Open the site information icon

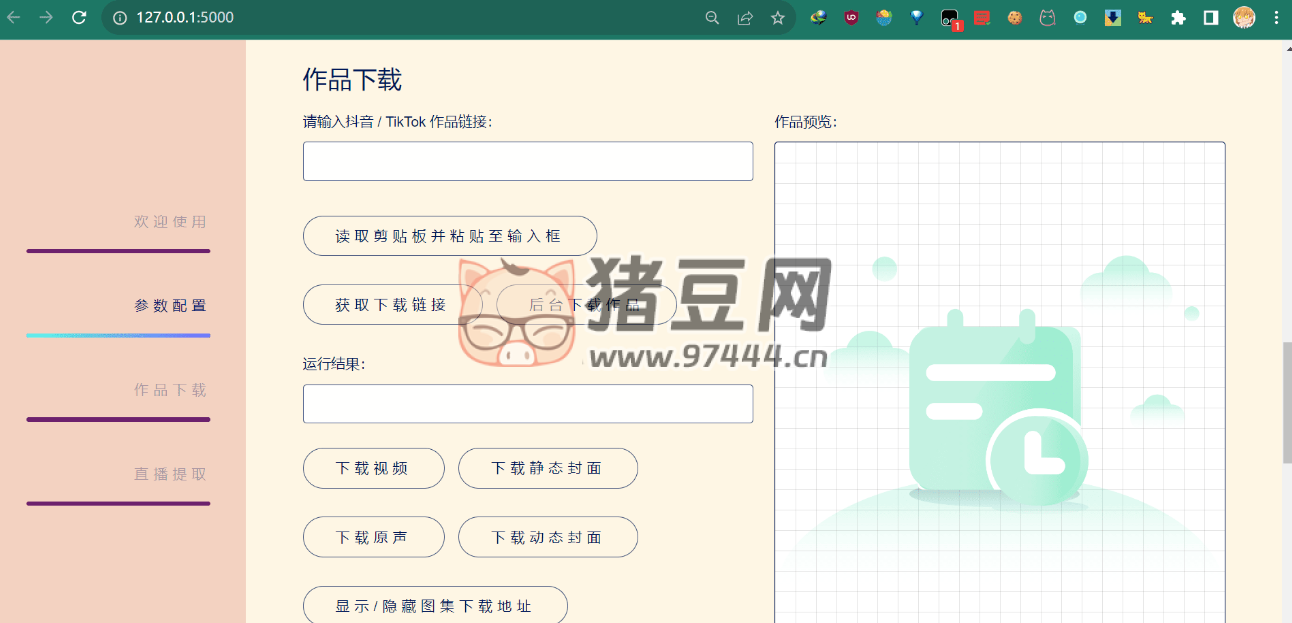pyautogui.click(x=120, y=17)
